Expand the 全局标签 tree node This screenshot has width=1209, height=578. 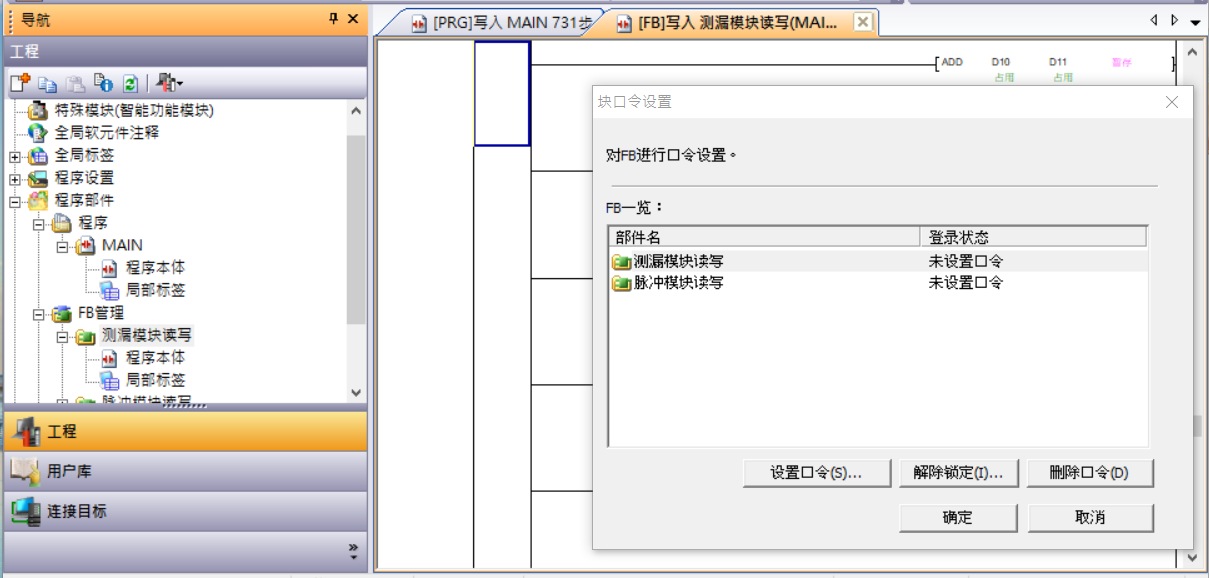click(15, 156)
